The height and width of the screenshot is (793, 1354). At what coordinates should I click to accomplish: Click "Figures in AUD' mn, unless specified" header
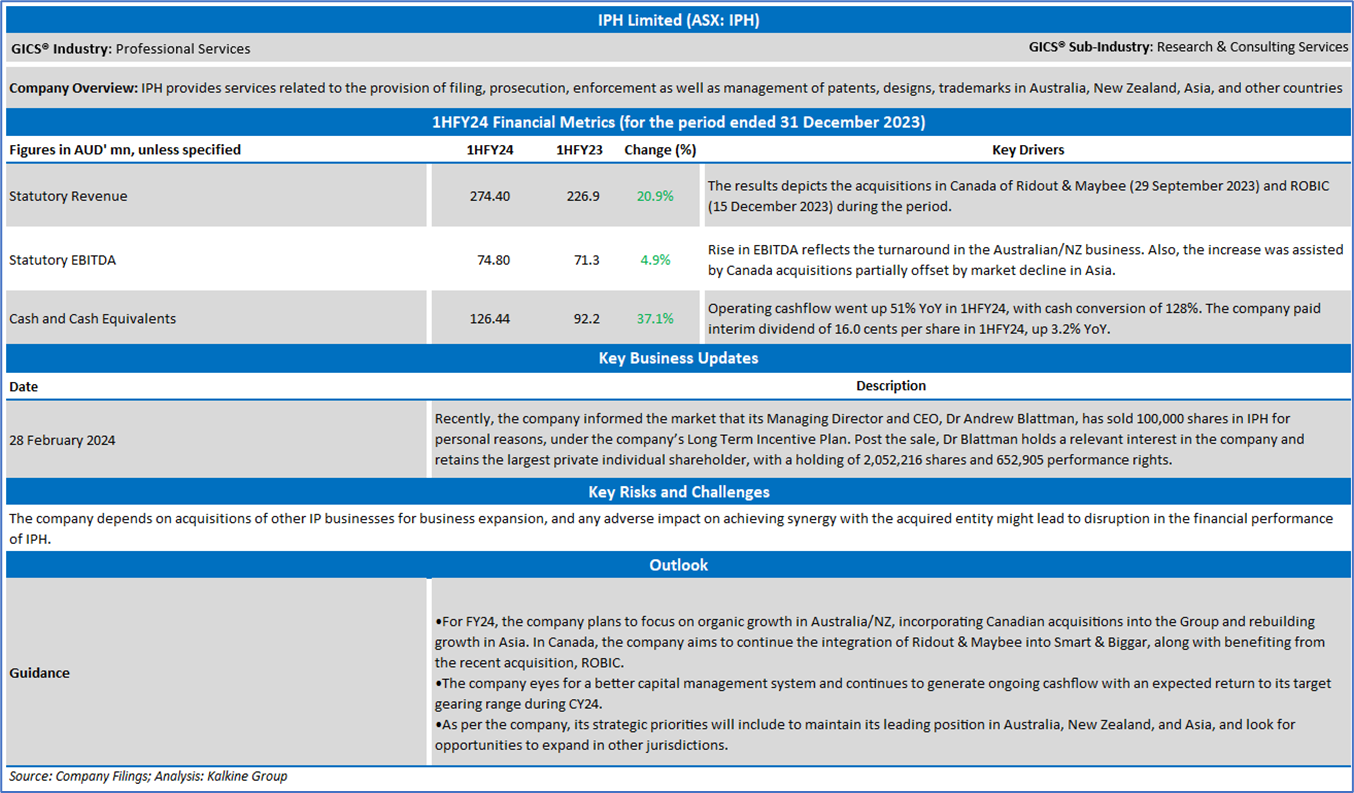125,150
